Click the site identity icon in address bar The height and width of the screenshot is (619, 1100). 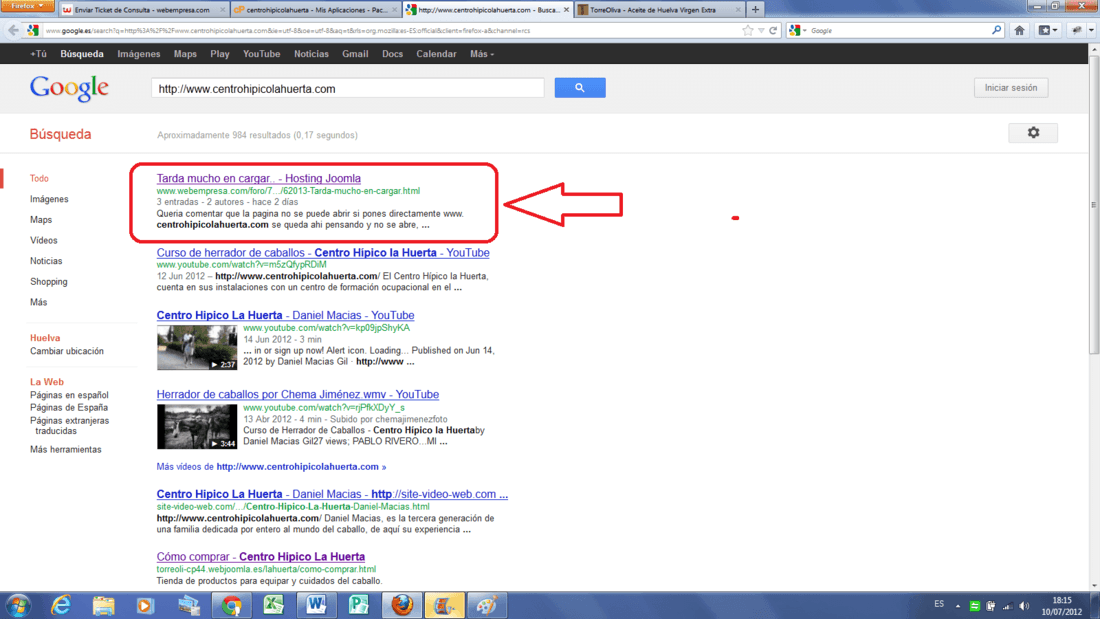pos(33,30)
